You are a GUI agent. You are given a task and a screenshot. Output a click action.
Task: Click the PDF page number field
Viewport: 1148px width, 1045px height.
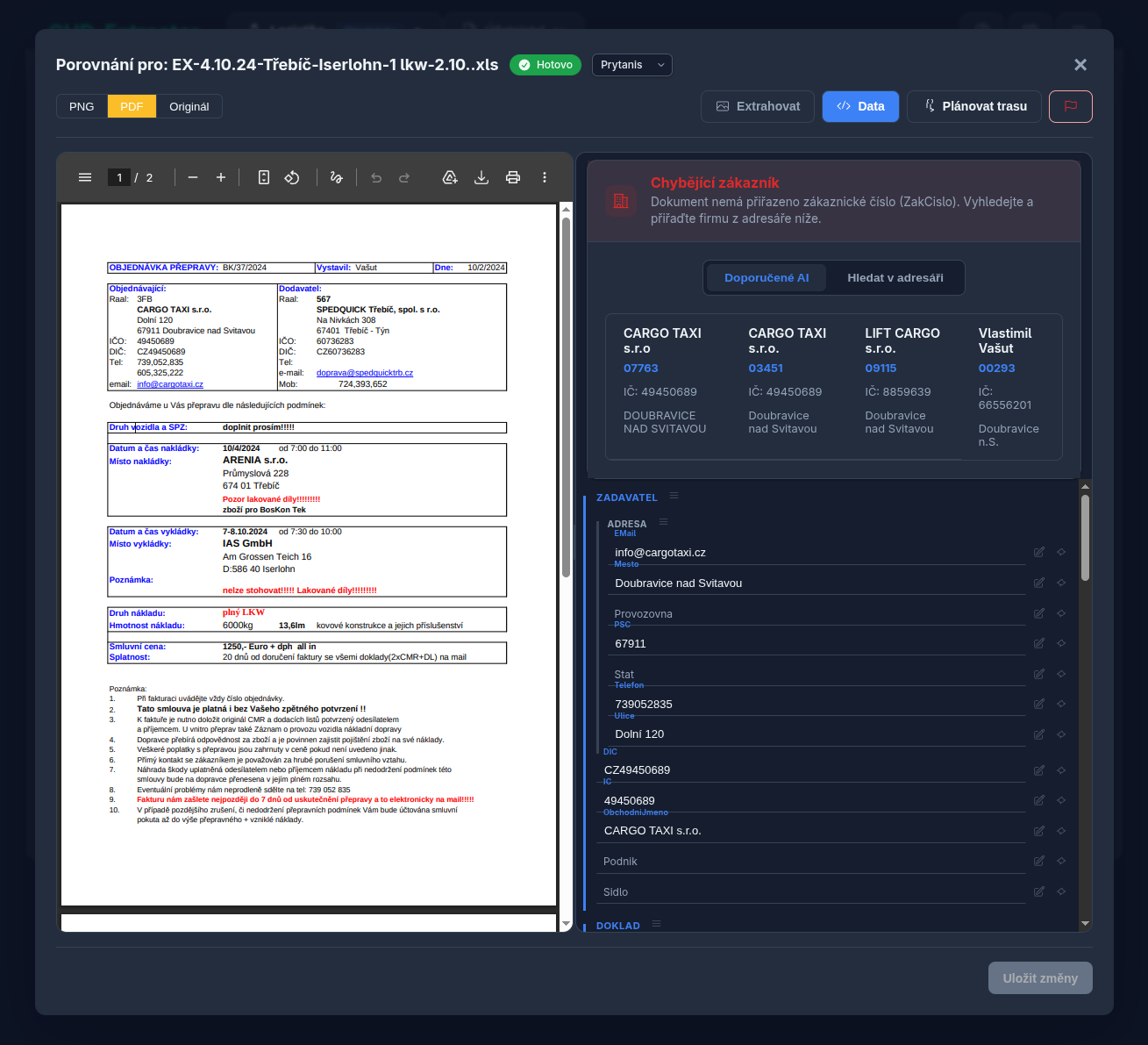pos(119,177)
